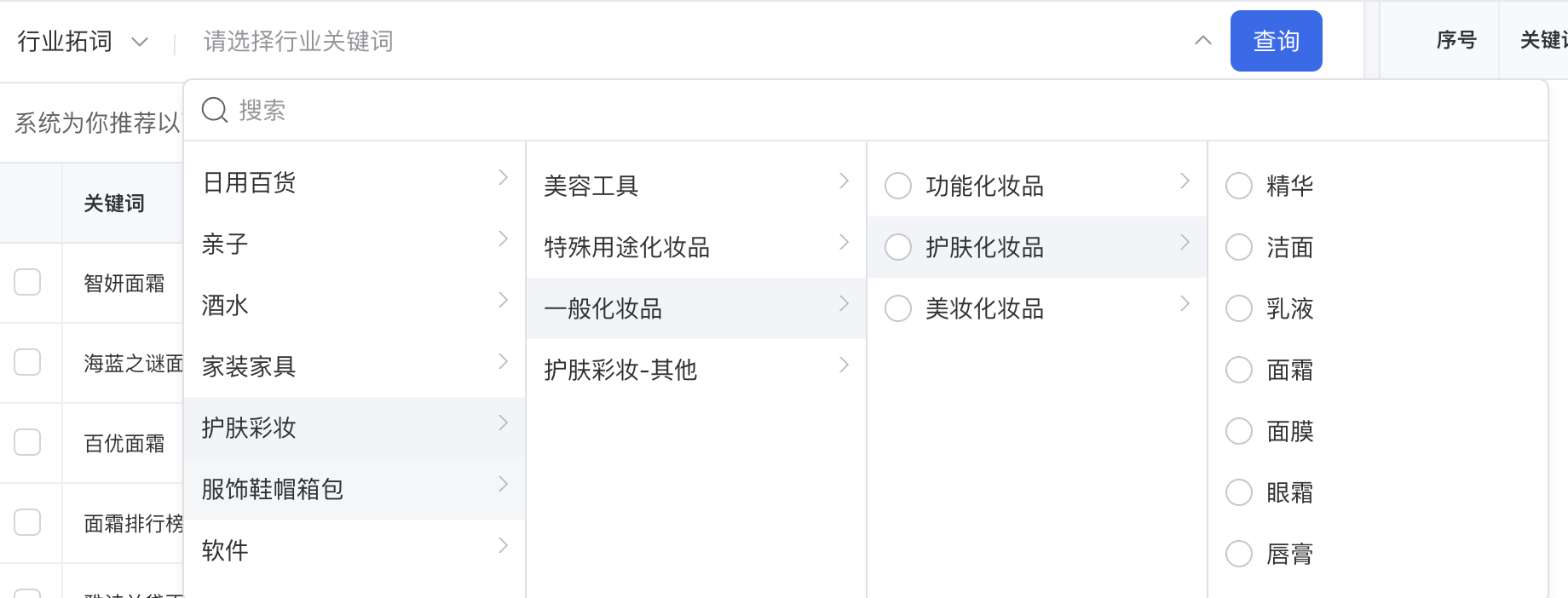
Task: Click the 请选择行业关键词 selector field
Action: pyautogui.click(x=682, y=41)
